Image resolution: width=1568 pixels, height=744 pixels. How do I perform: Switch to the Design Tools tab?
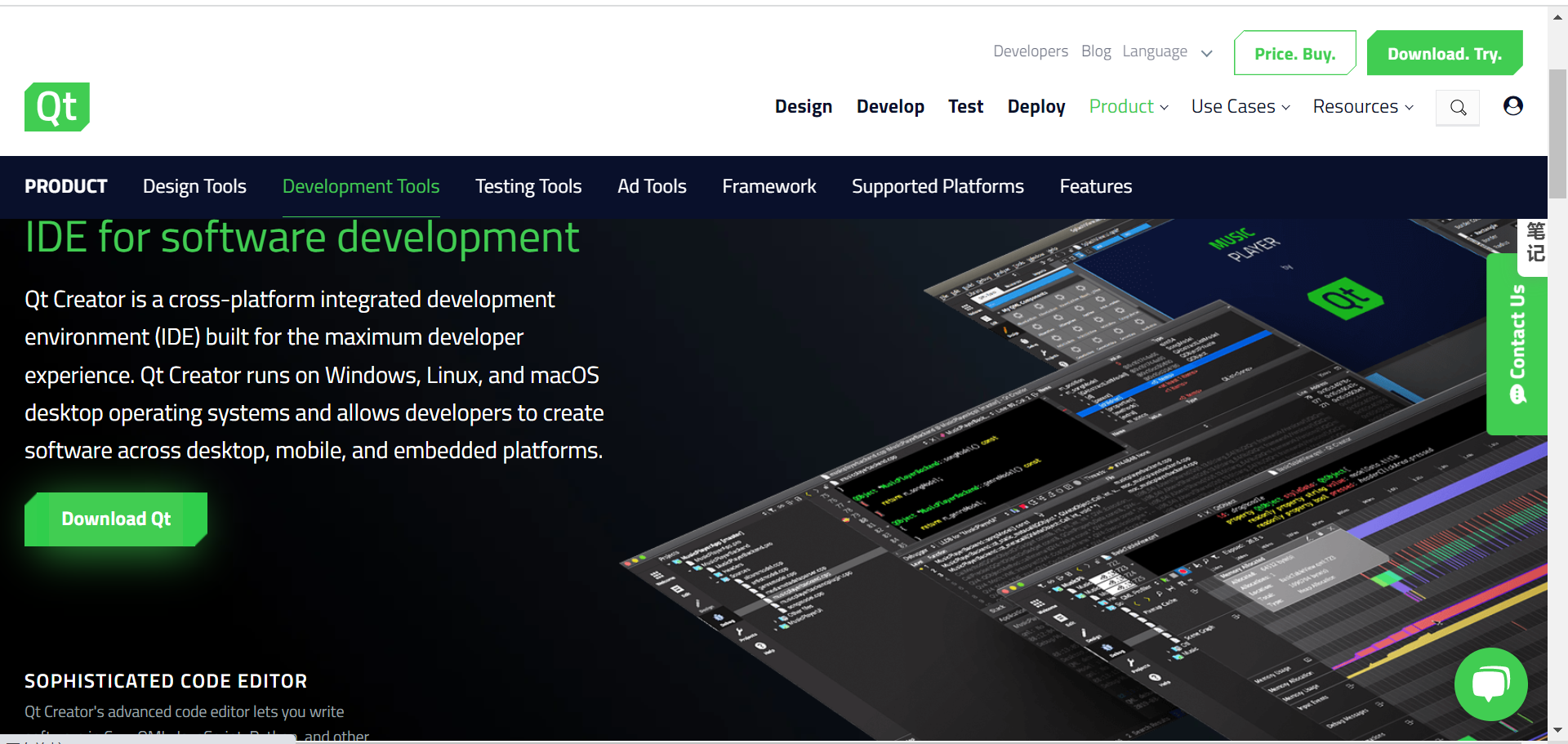pos(194,186)
